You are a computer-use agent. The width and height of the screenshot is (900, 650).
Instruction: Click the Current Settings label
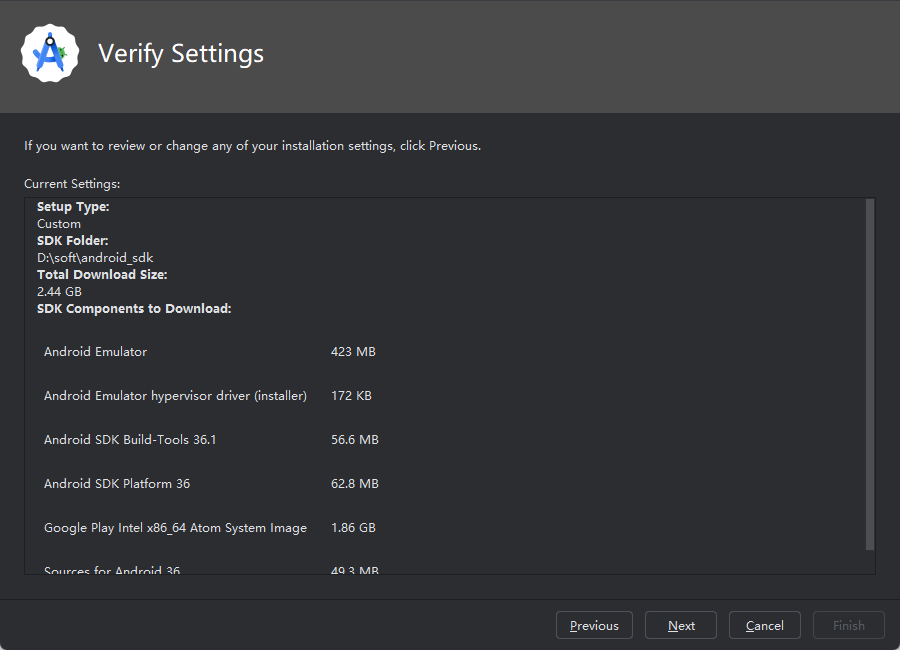pyautogui.click(x=72, y=184)
